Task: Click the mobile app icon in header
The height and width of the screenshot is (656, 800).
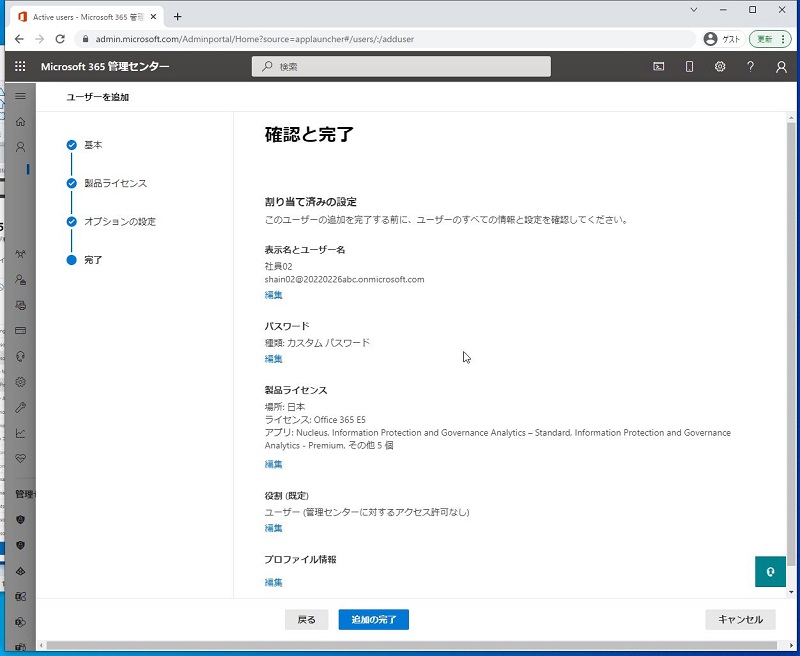Action: click(689, 66)
